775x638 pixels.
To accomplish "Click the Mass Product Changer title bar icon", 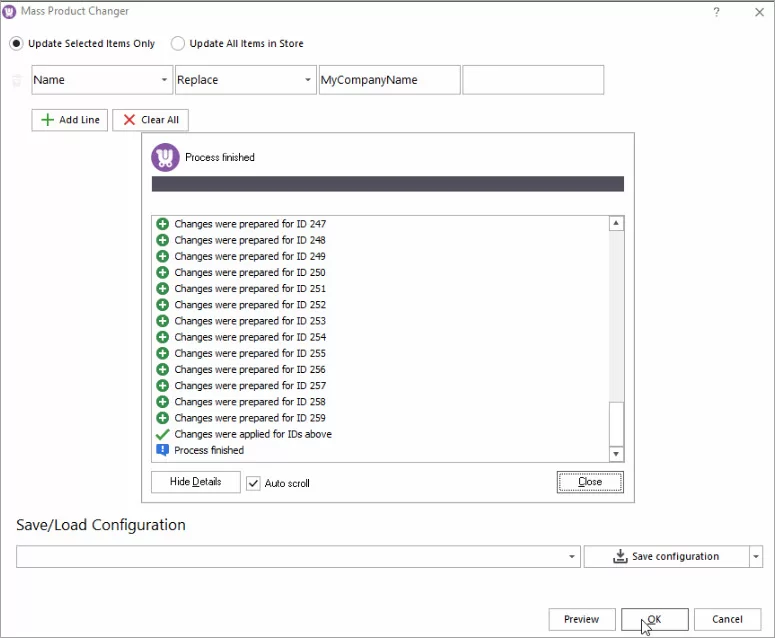I will tap(10, 11).
